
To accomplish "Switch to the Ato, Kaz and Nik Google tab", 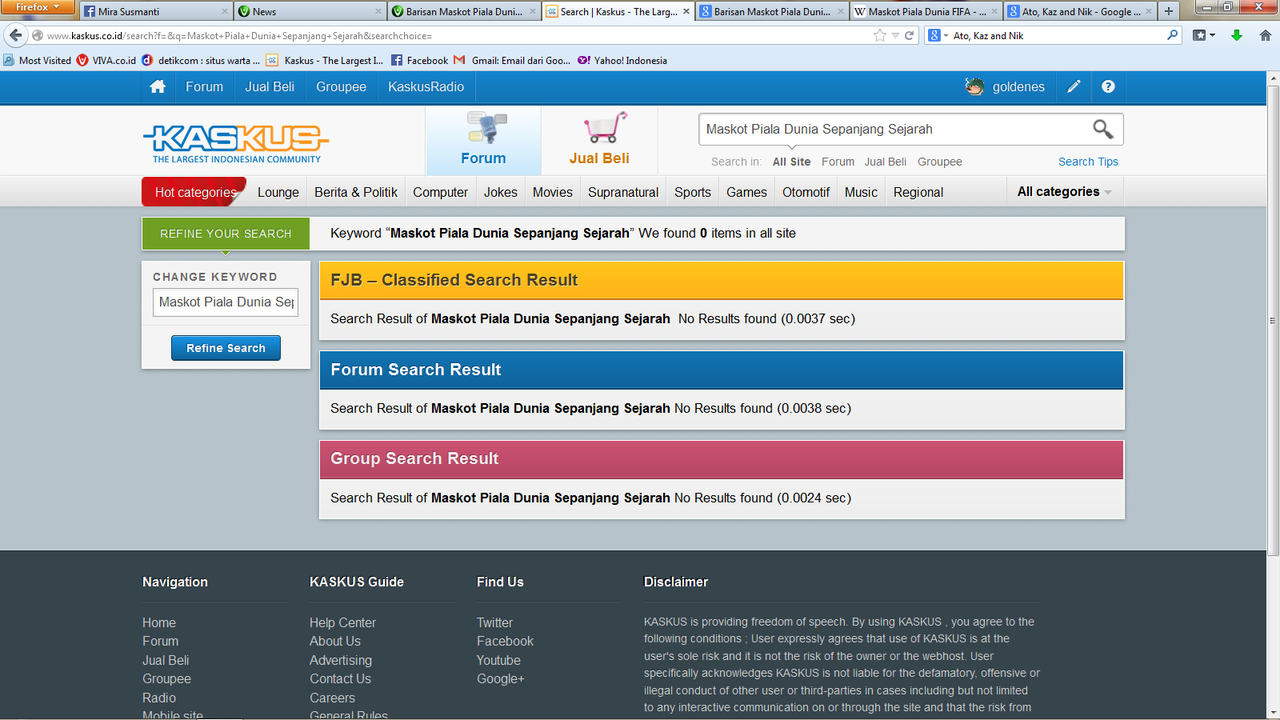I will coord(1080,12).
